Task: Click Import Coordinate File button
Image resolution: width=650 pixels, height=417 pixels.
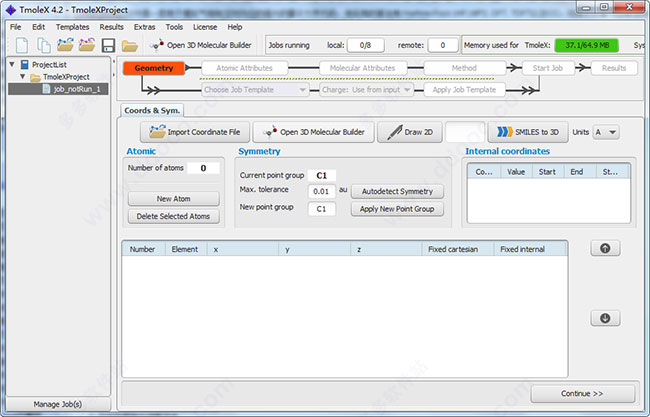Action: 195,132
